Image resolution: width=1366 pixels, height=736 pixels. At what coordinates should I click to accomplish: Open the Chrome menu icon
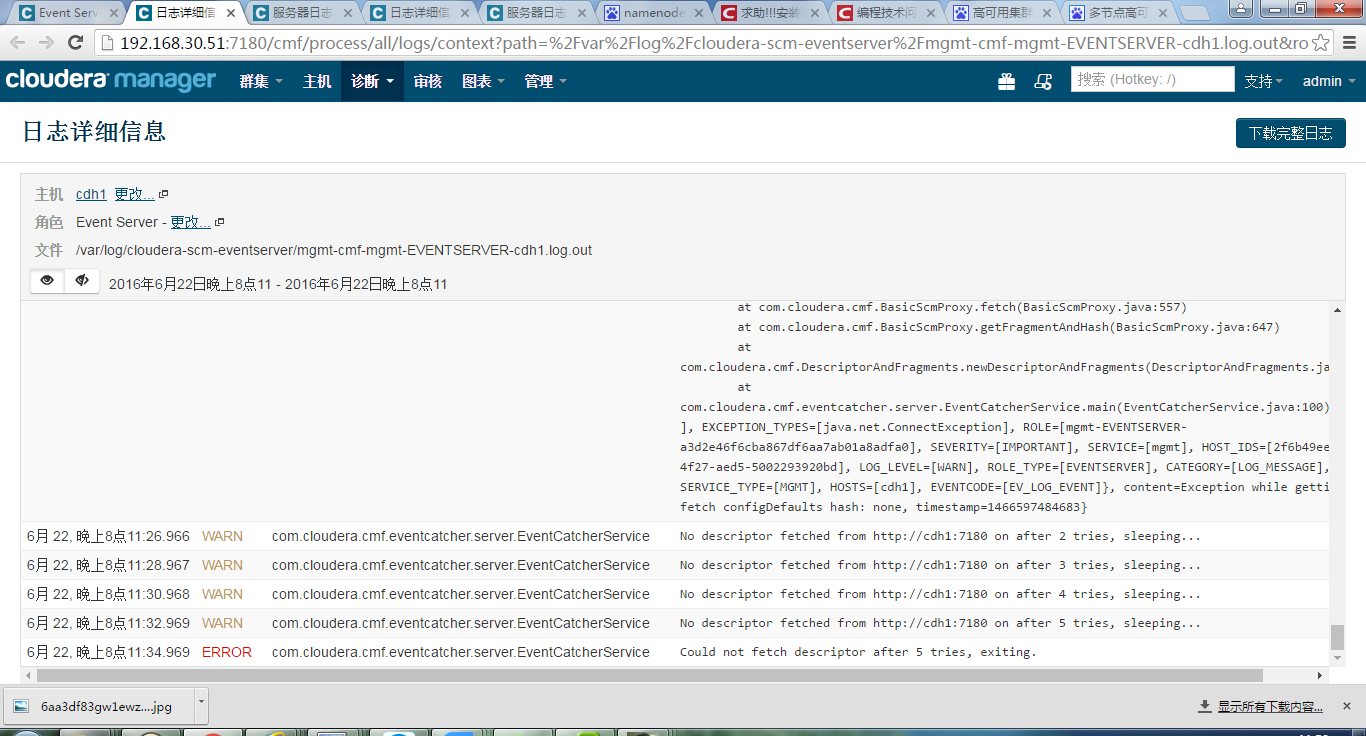point(1347,43)
